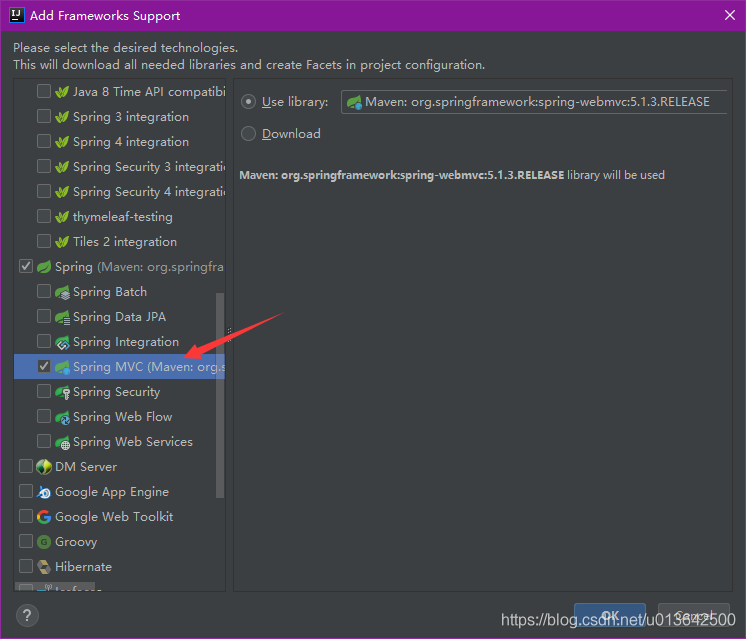Check the Spring Security 4 integration checkbox

(x=44, y=191)
